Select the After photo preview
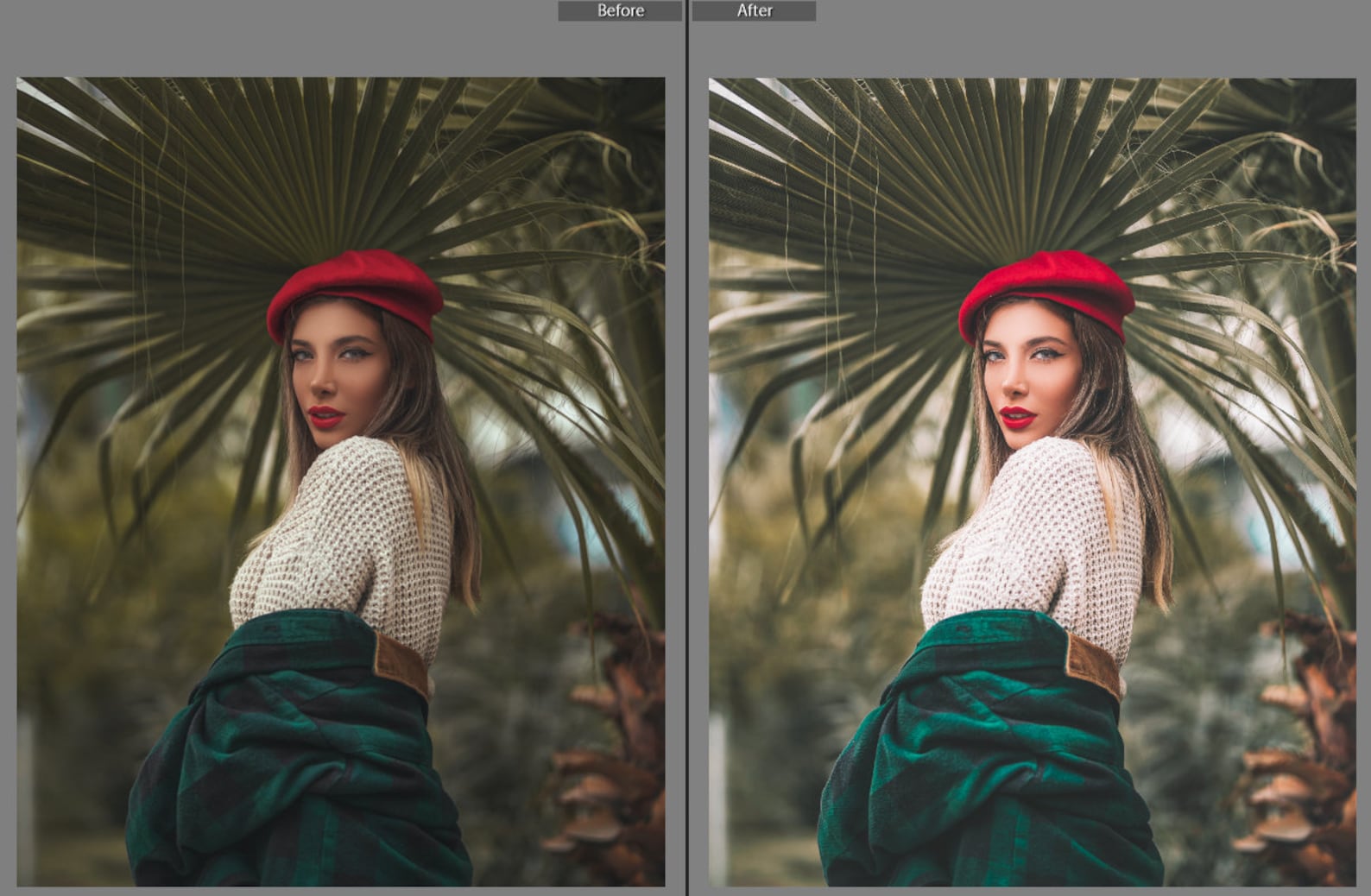 1033,482
